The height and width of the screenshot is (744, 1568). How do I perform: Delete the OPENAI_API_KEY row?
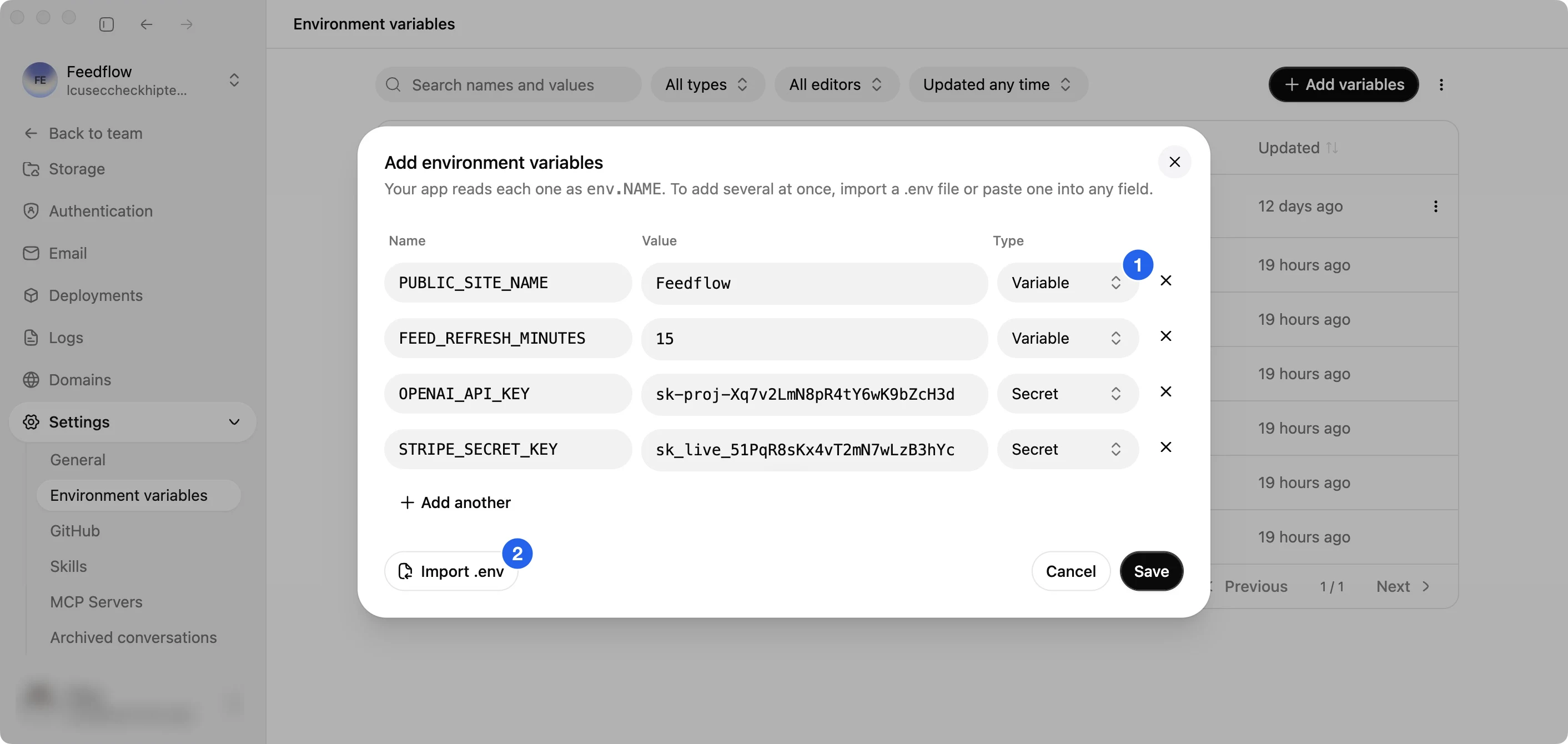[x=1165, y=391]
